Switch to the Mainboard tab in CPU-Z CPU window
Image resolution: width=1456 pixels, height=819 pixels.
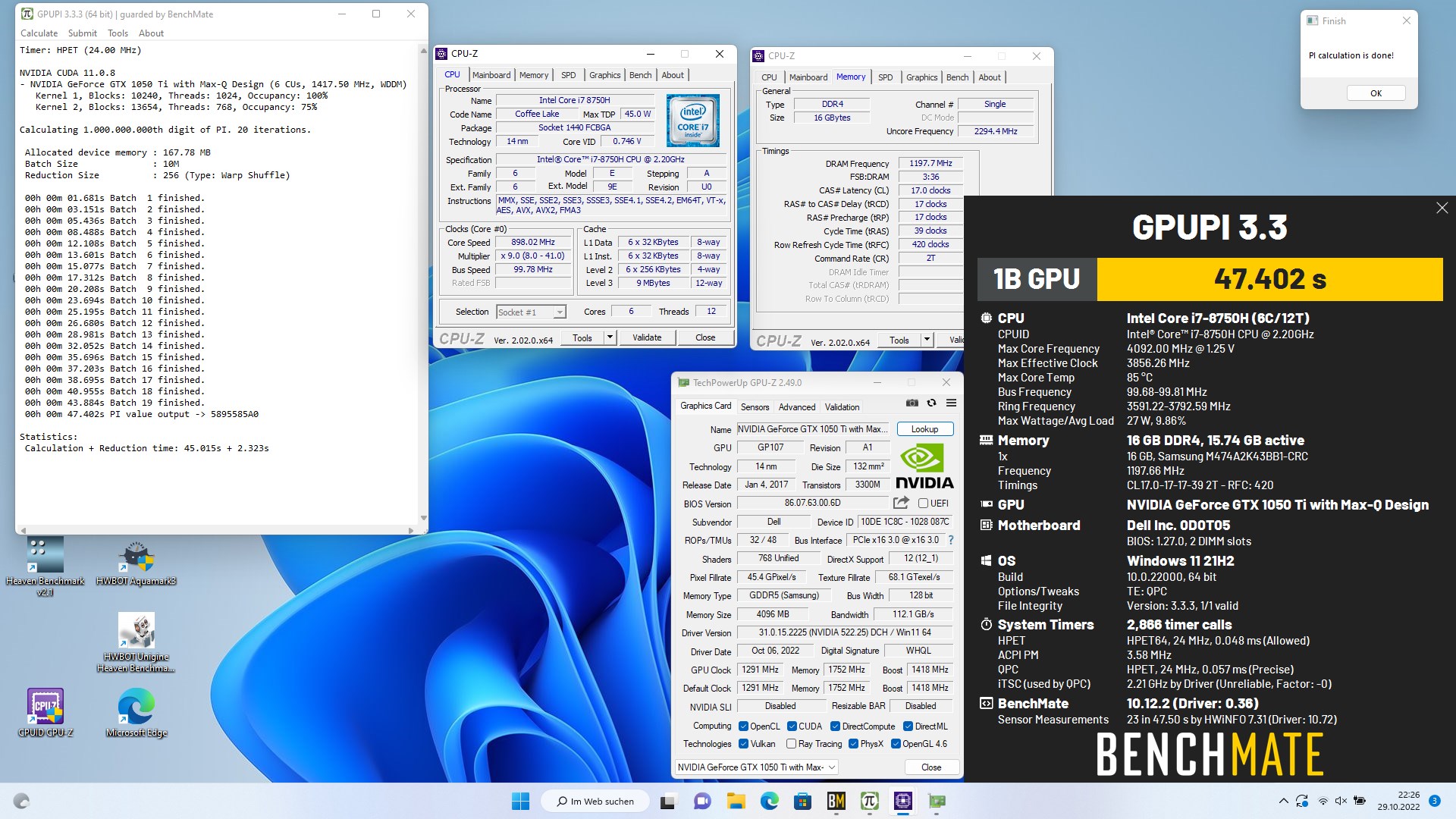click(x=491, y=75)
